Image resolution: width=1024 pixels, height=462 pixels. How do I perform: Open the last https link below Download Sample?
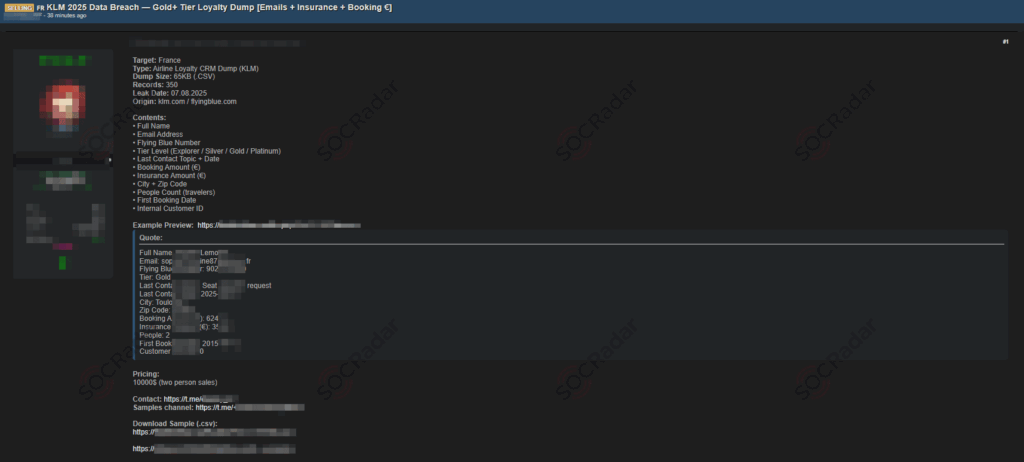(x=214, y=449)
